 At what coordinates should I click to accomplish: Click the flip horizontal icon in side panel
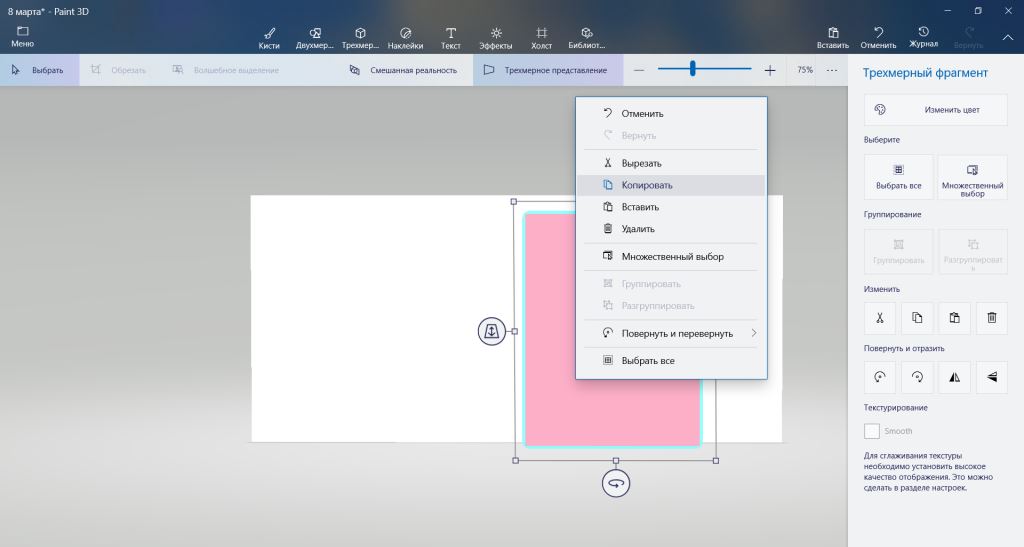[x=954, y=377]
